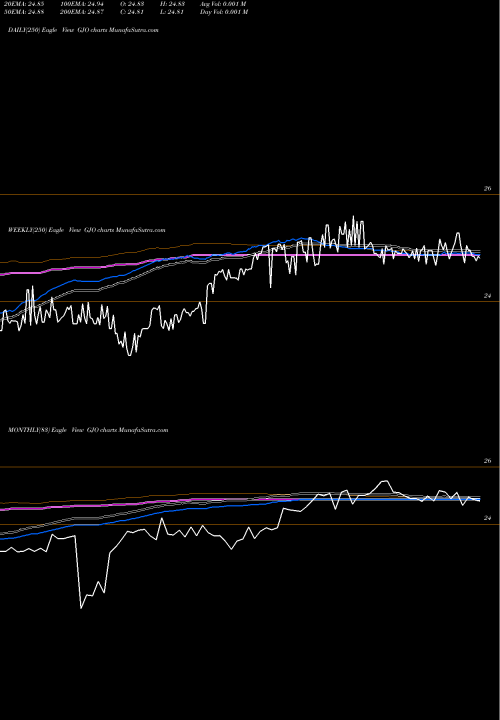Click the DAILY(250) Eagle View chart title
500x720 pixels.
point(83,30)
